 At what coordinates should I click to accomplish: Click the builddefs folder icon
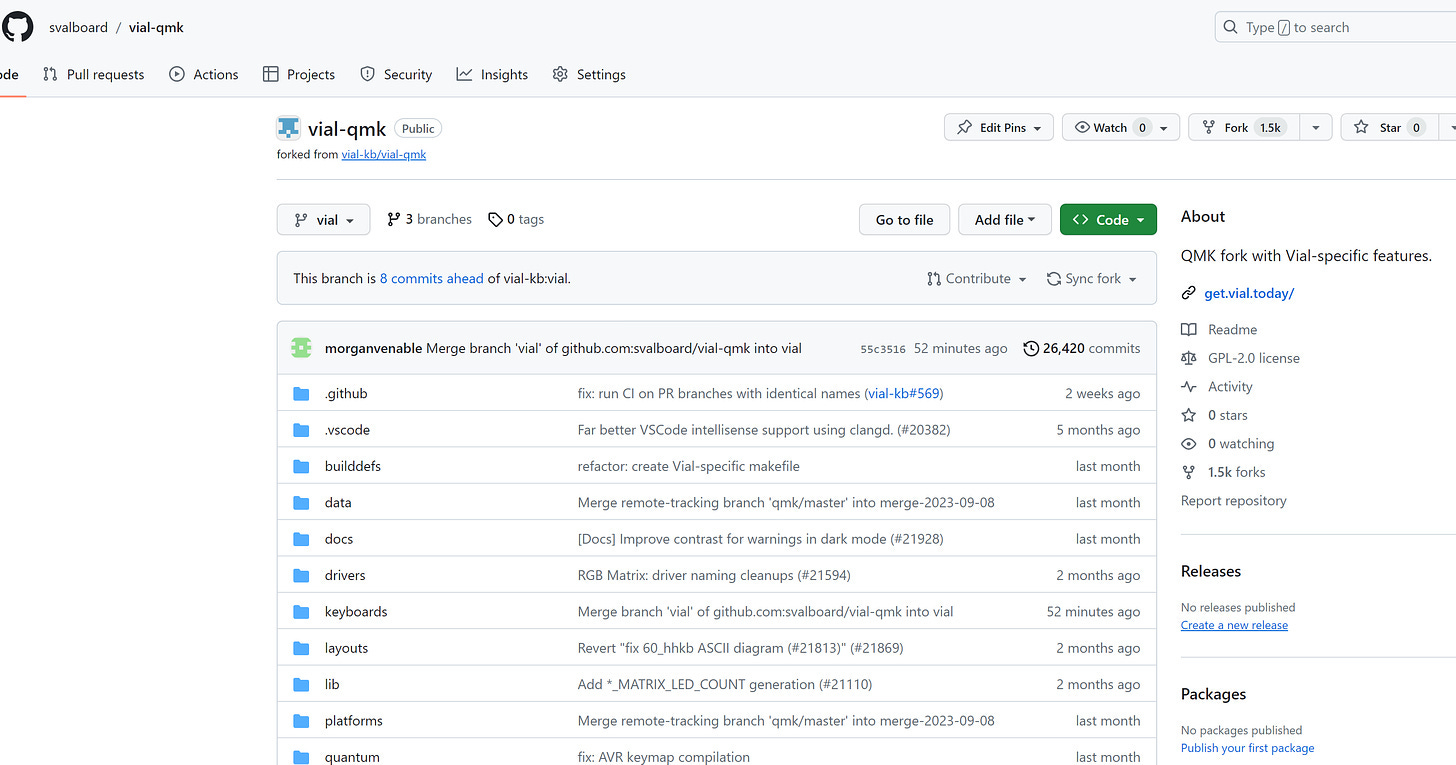pos(301,466)
